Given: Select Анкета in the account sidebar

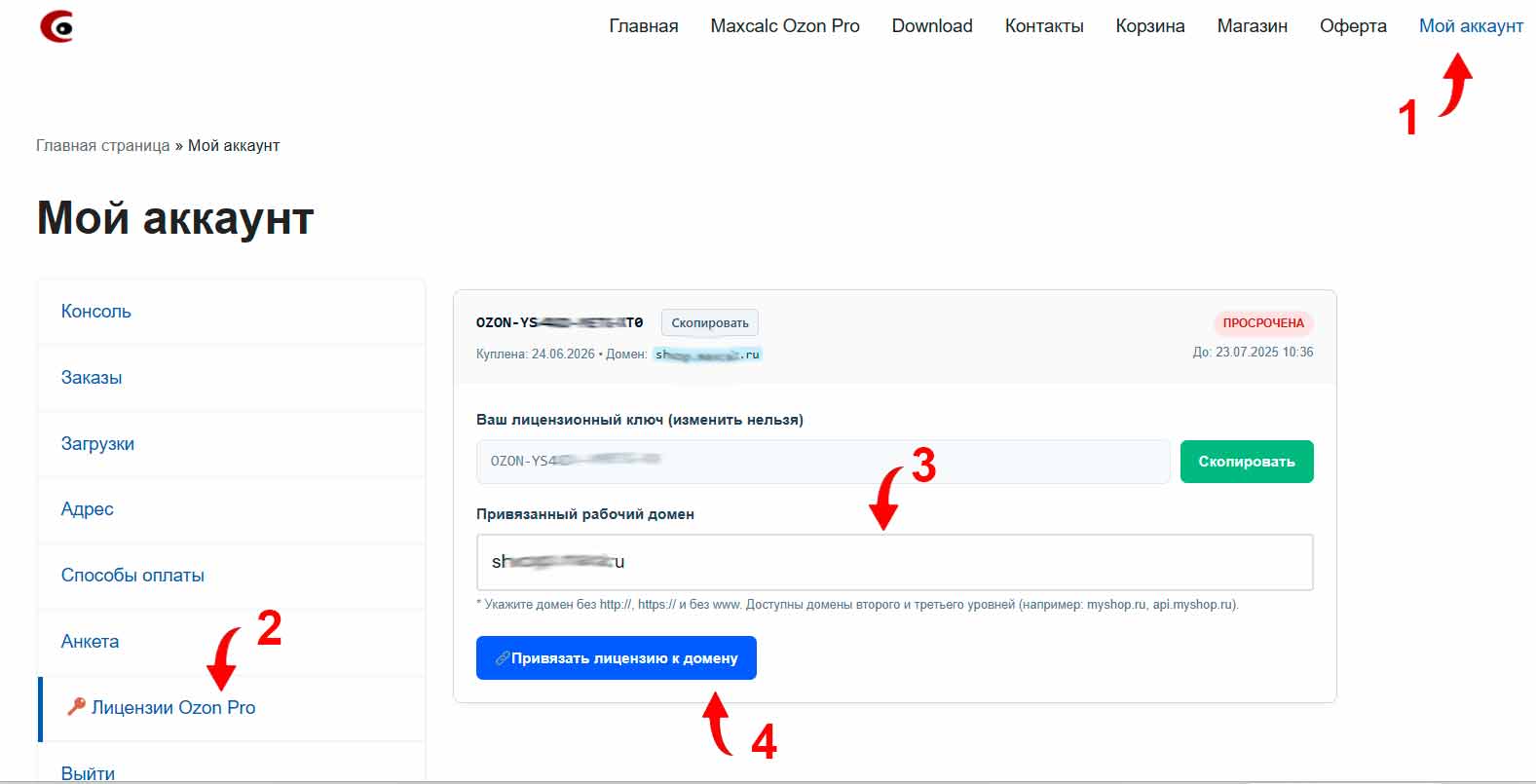Looking at the screenshot, I should pos(90,642).
